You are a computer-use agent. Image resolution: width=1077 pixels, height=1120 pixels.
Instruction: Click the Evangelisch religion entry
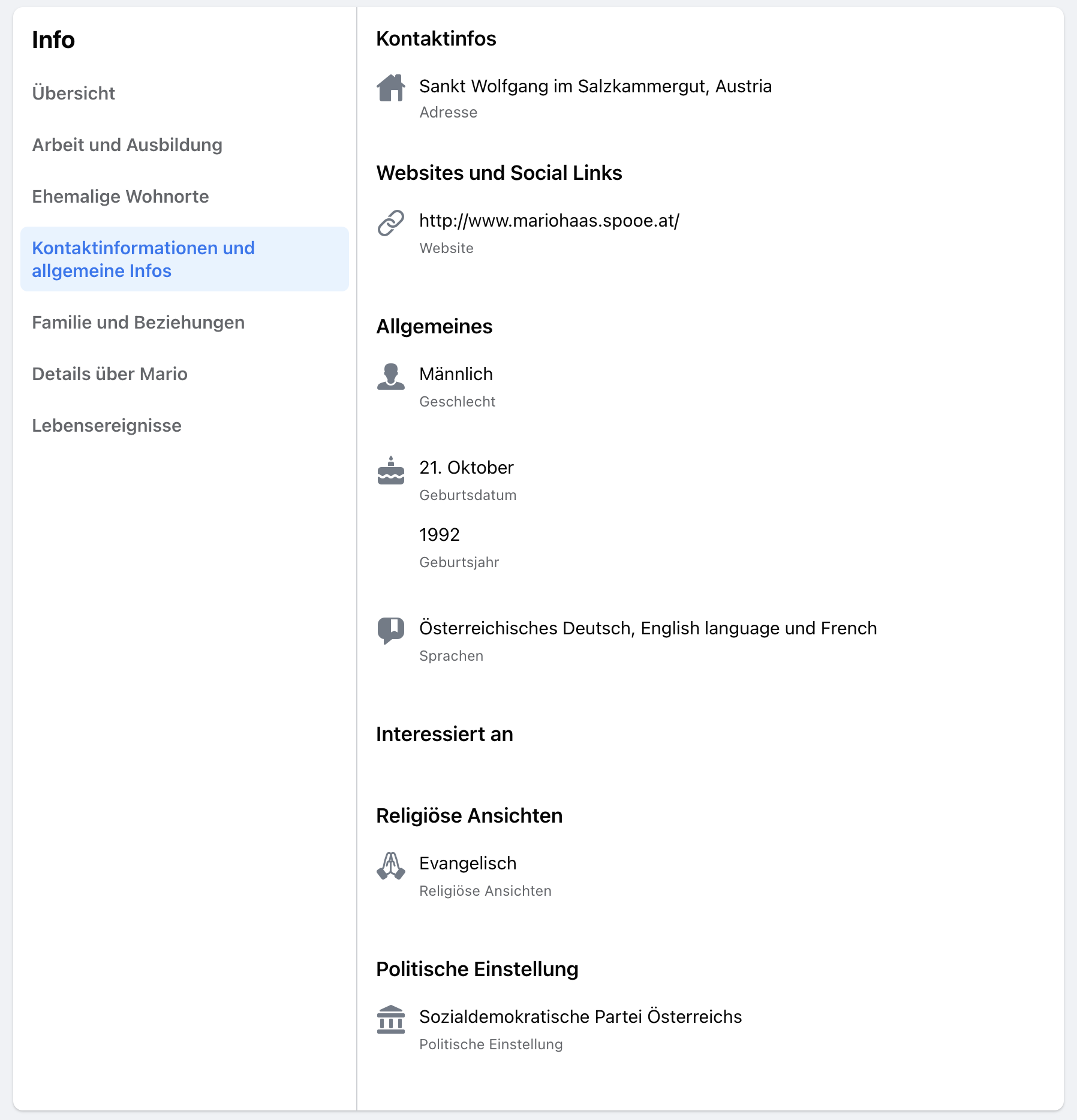tap(468, 863)
